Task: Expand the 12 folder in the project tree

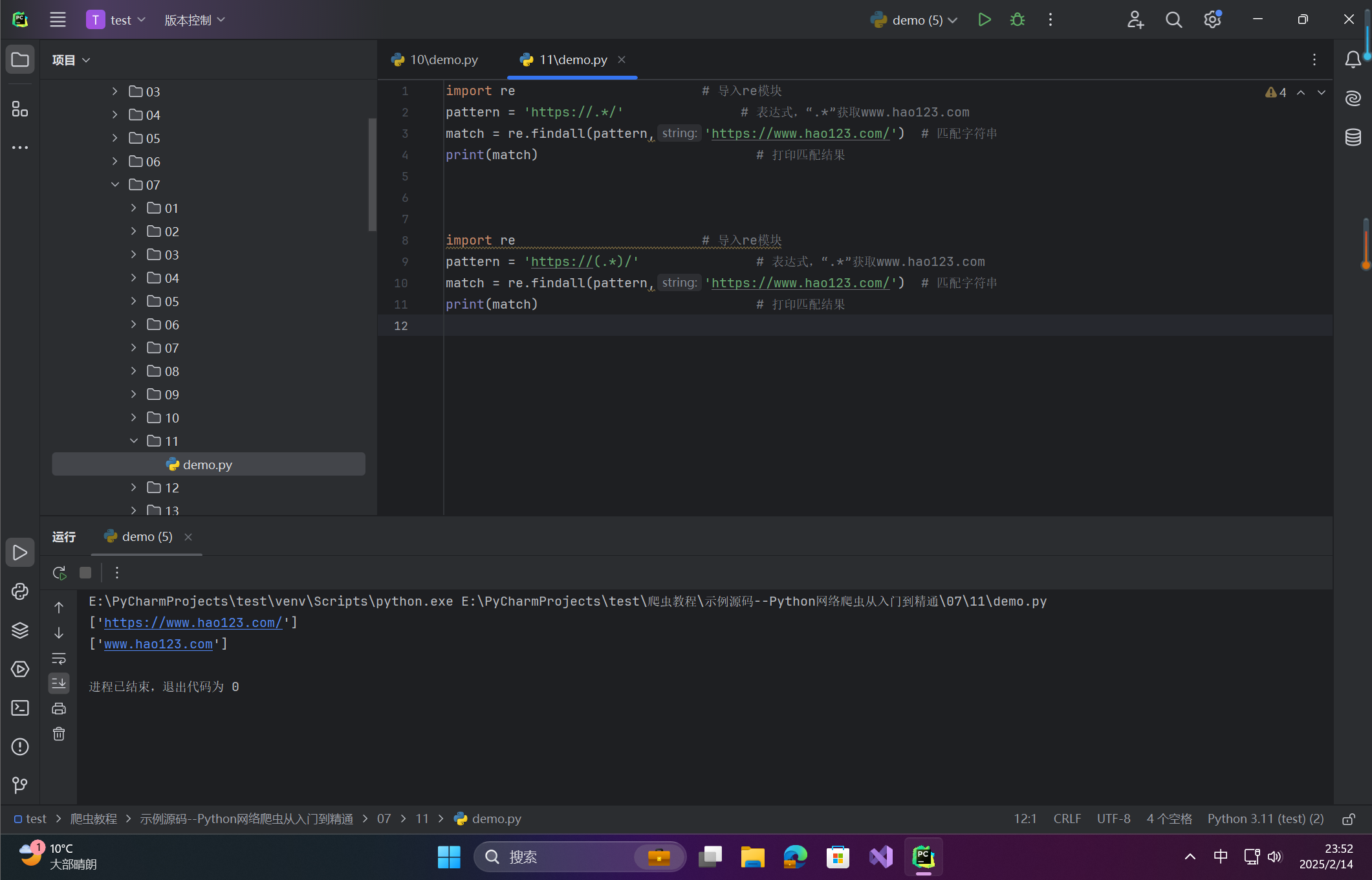Action: (134, 488)
